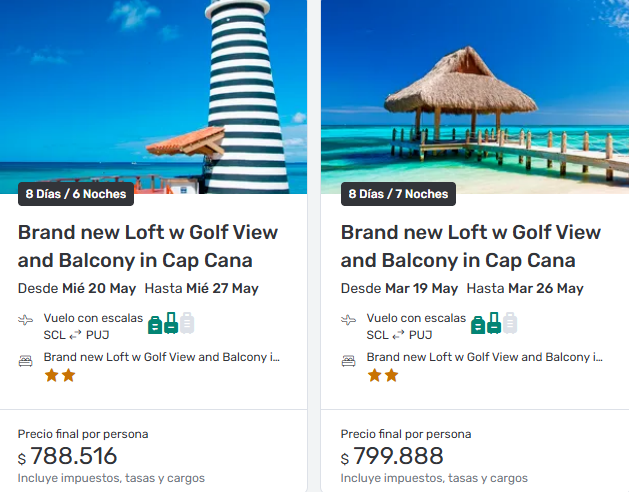
Task: Click the bed icon in the left card
Action: [26, 360]
